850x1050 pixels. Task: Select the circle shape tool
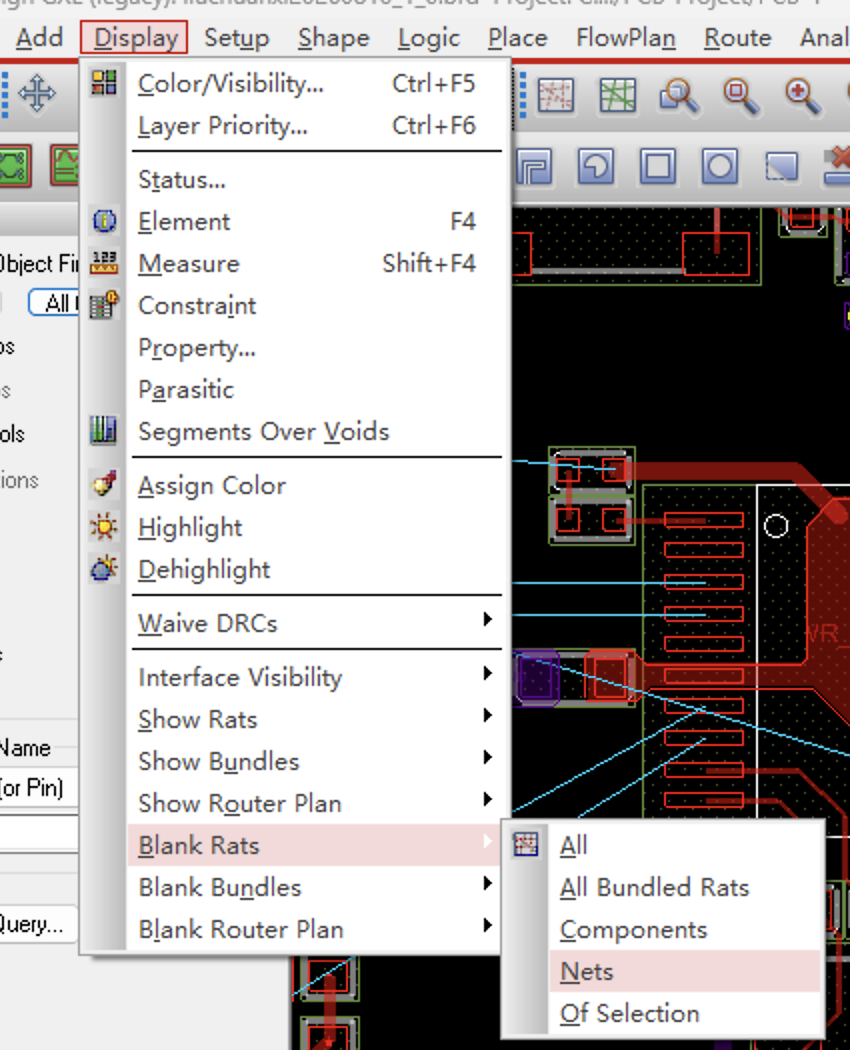point(720,165)
